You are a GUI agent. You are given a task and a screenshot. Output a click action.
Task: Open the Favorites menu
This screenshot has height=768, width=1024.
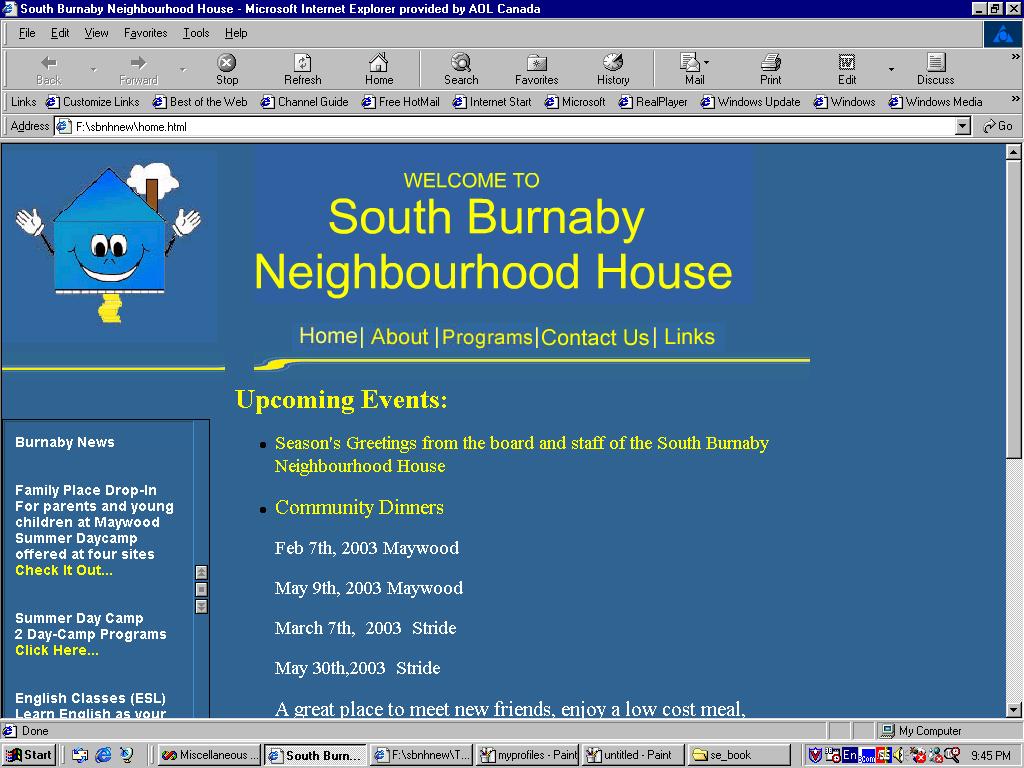click(x=145, y=33)
